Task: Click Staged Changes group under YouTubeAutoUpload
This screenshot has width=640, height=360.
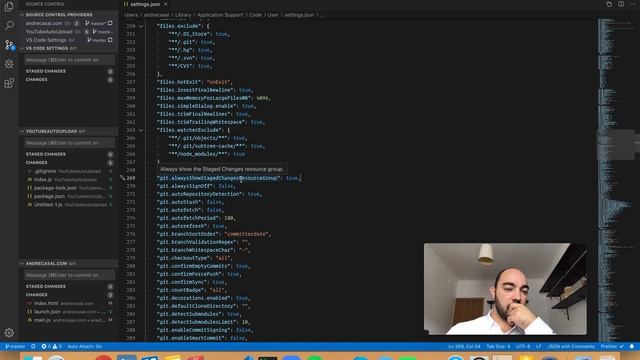Action: point(69,154)
